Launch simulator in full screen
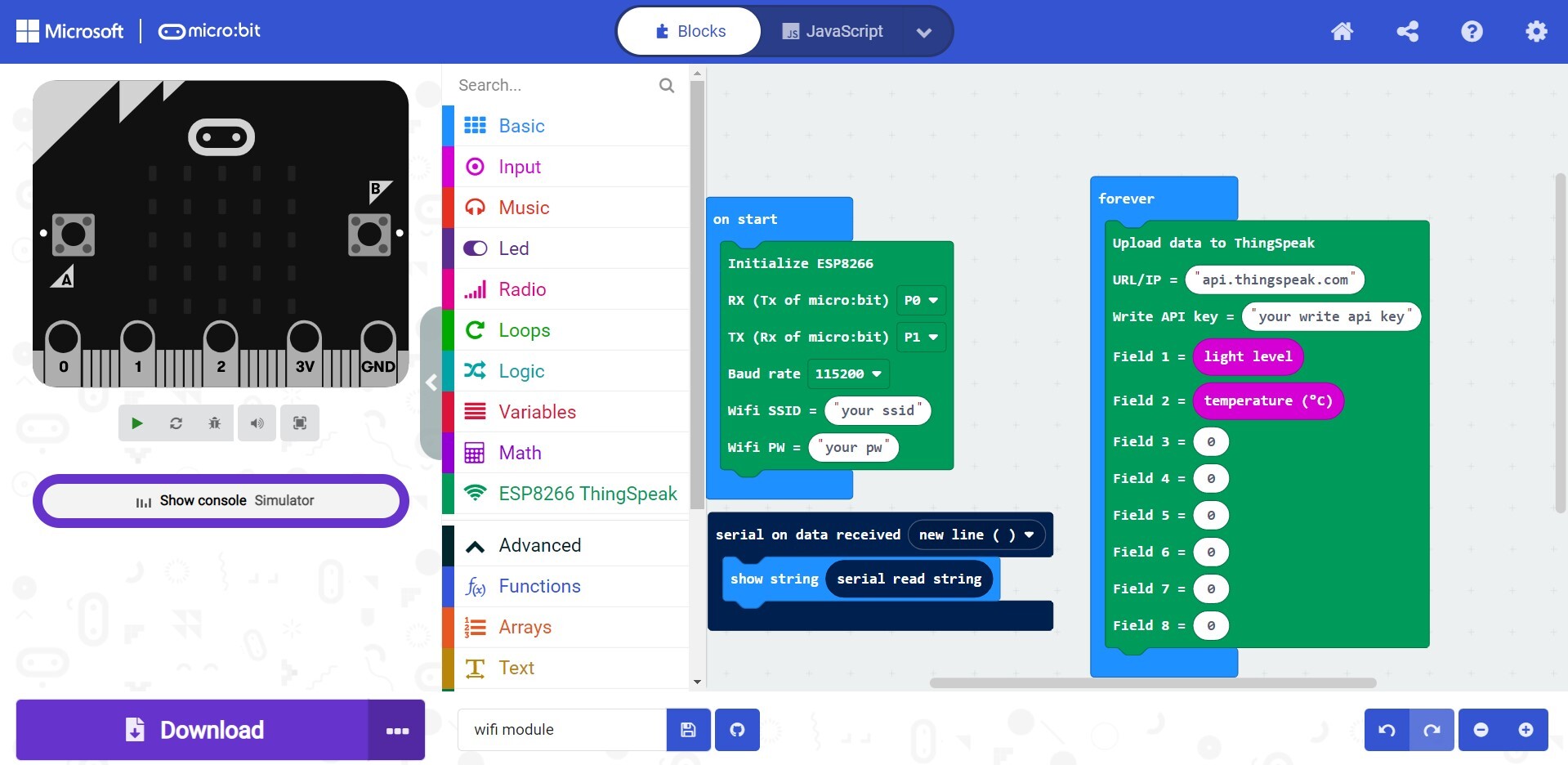 coord(300,423)
